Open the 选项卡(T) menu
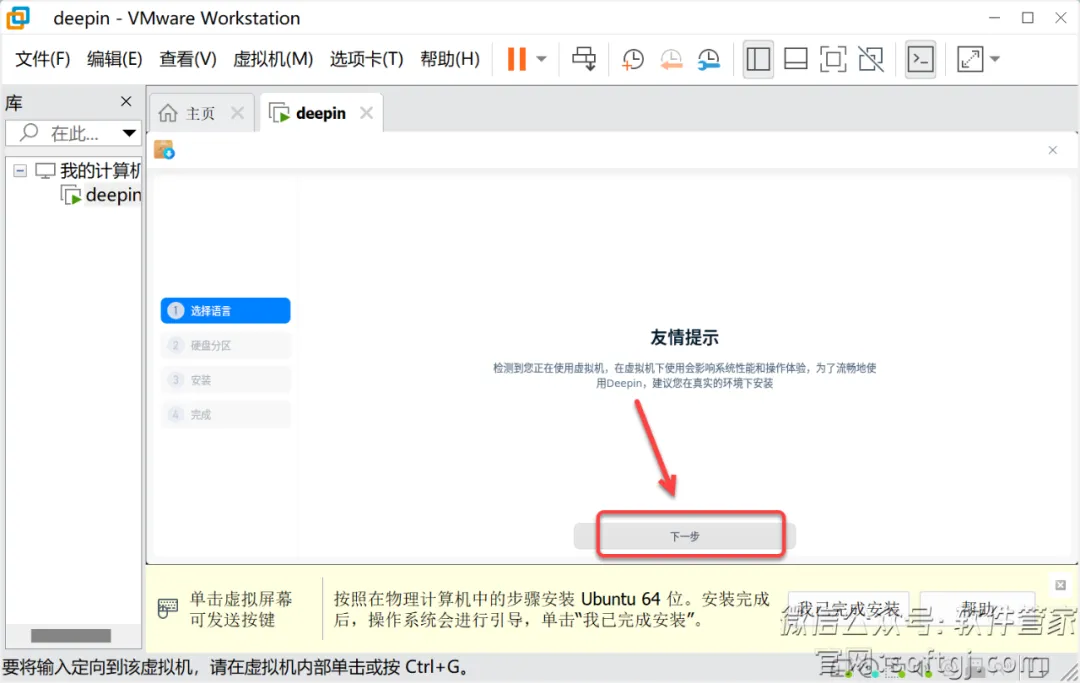Viewport: 1080px width, 683px height. 366,59
